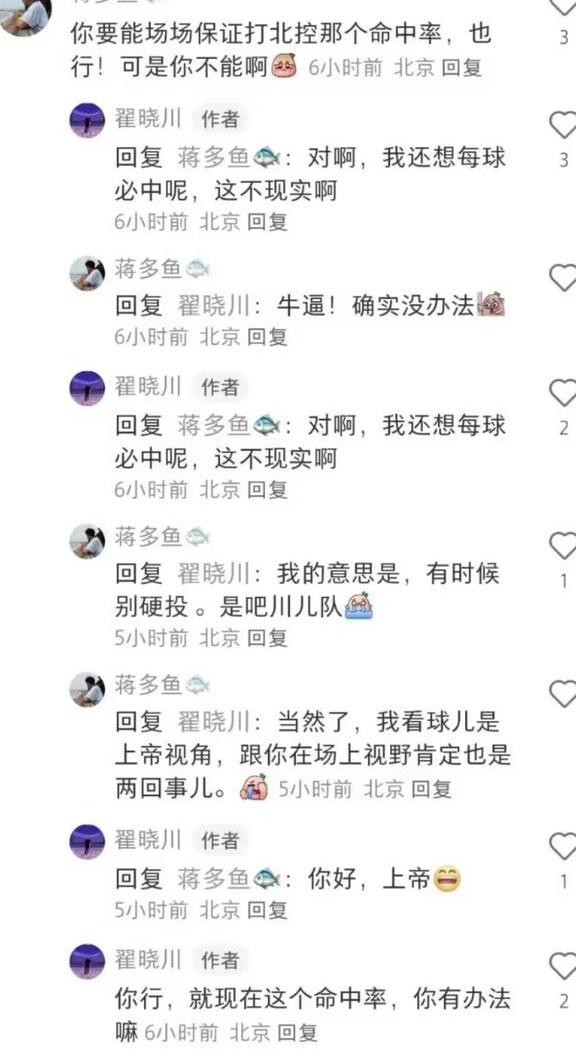The image size is (576, 1049).
Task: Like the "上帝视角" comment by 蒋多鱼
Action: [563, 694]
